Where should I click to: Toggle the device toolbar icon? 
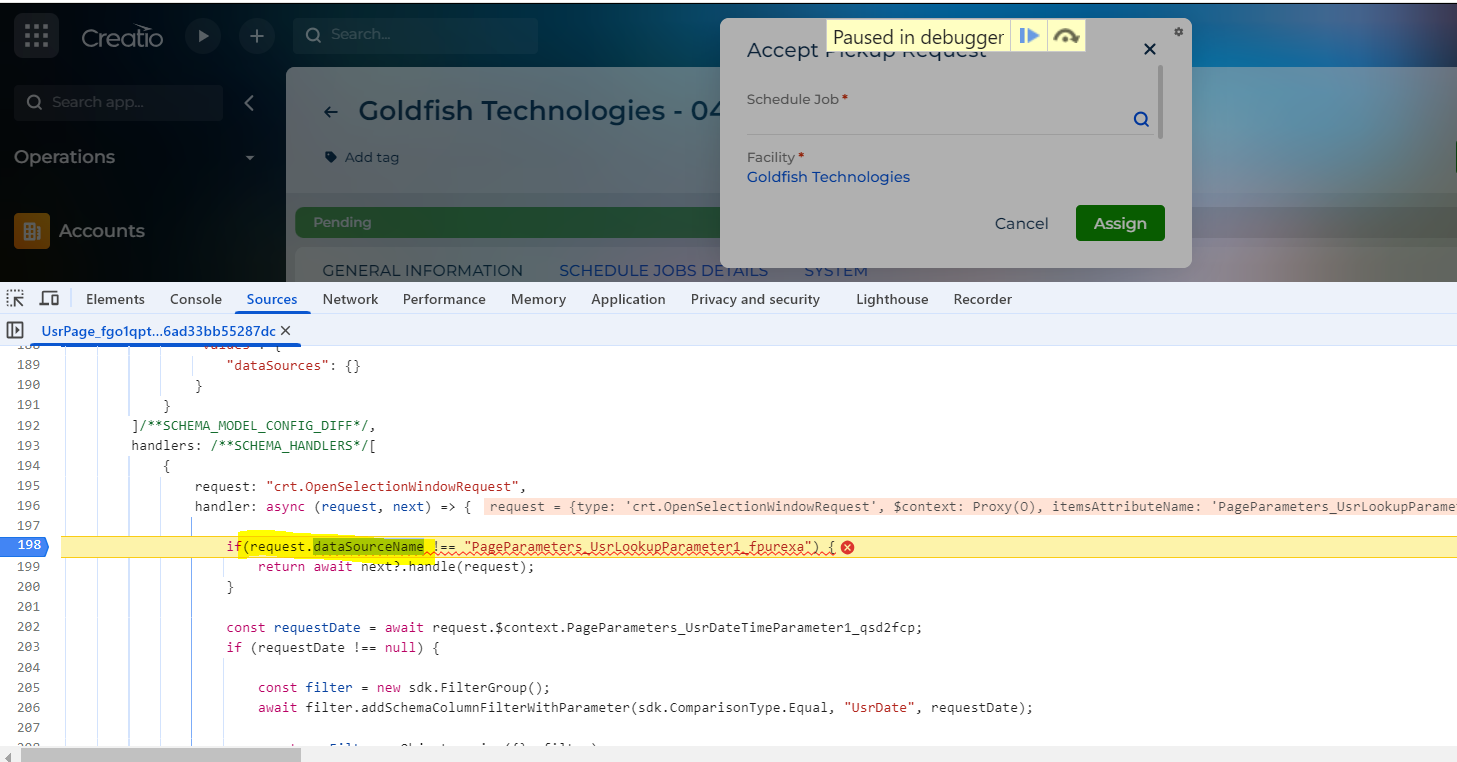tap(49, 299)
